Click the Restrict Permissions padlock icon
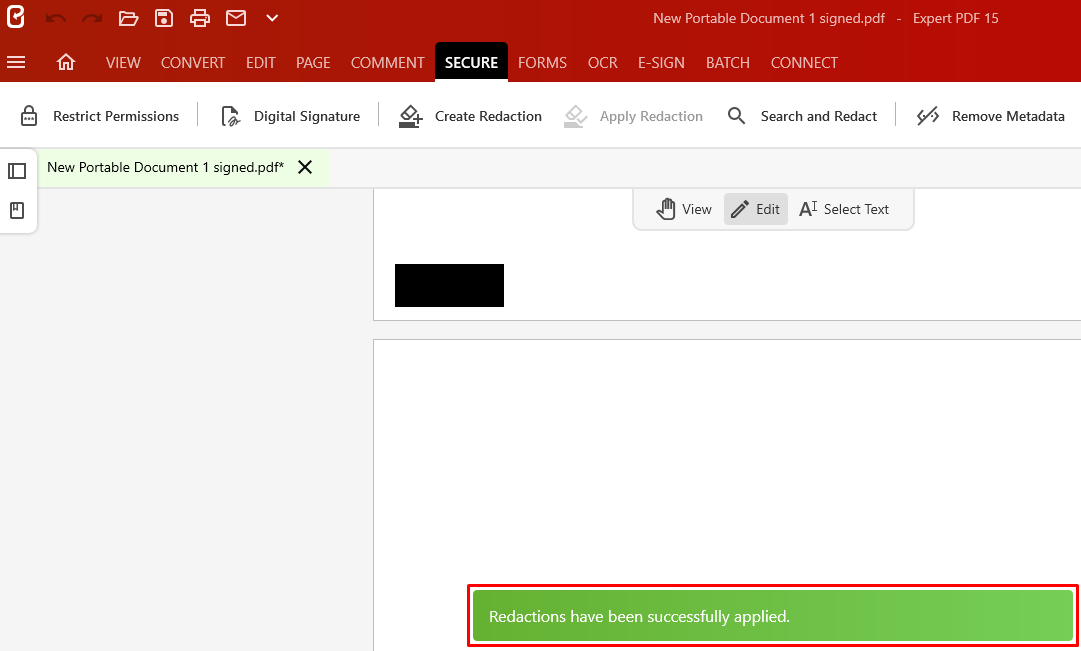 [x=29, y=116]
